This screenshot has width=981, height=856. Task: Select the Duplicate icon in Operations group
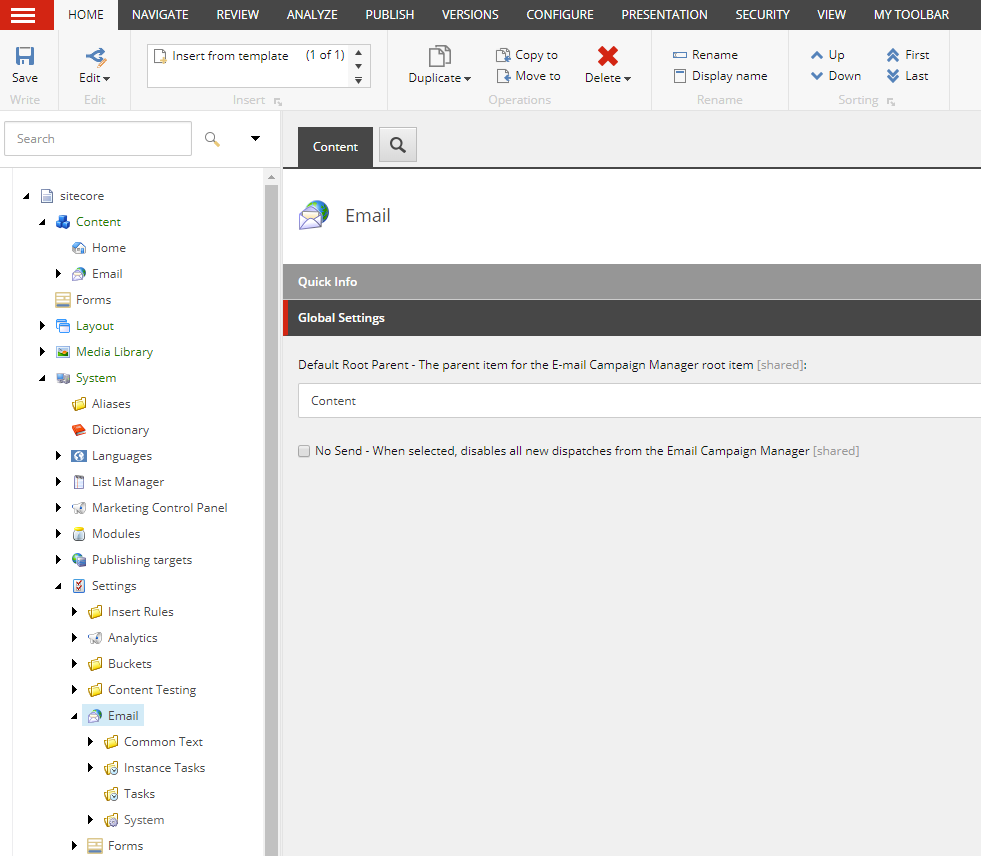pos(440,55)
